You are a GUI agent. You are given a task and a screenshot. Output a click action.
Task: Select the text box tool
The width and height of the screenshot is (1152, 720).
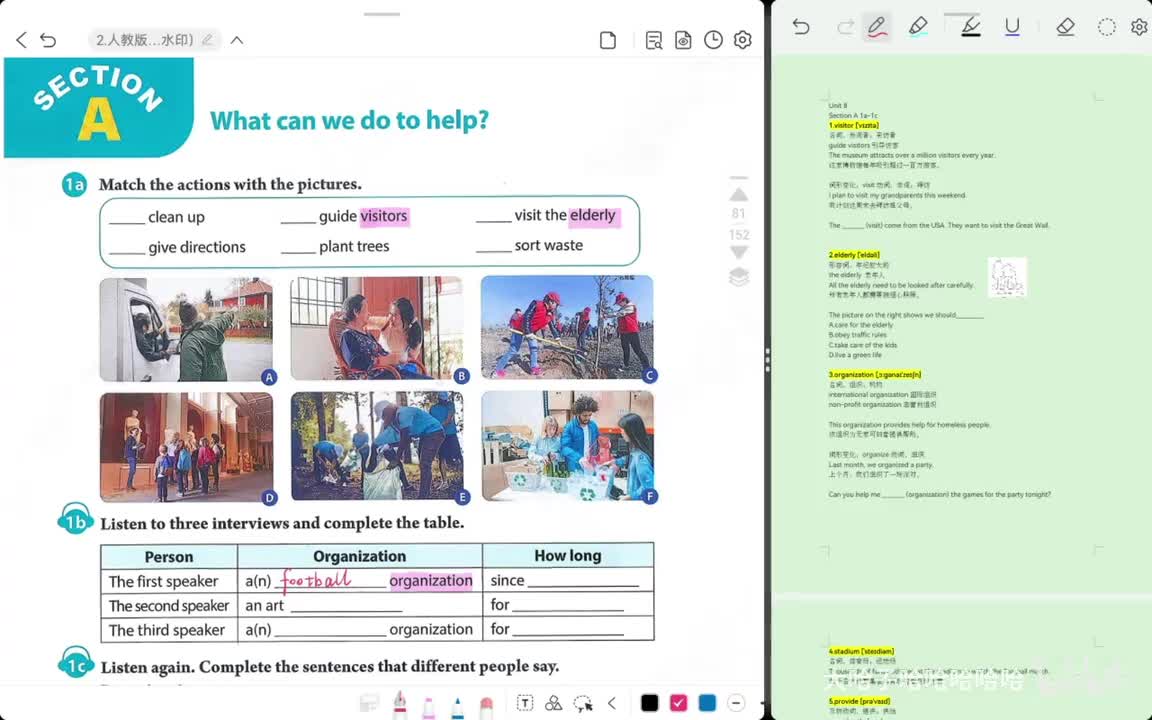point(525,703)
